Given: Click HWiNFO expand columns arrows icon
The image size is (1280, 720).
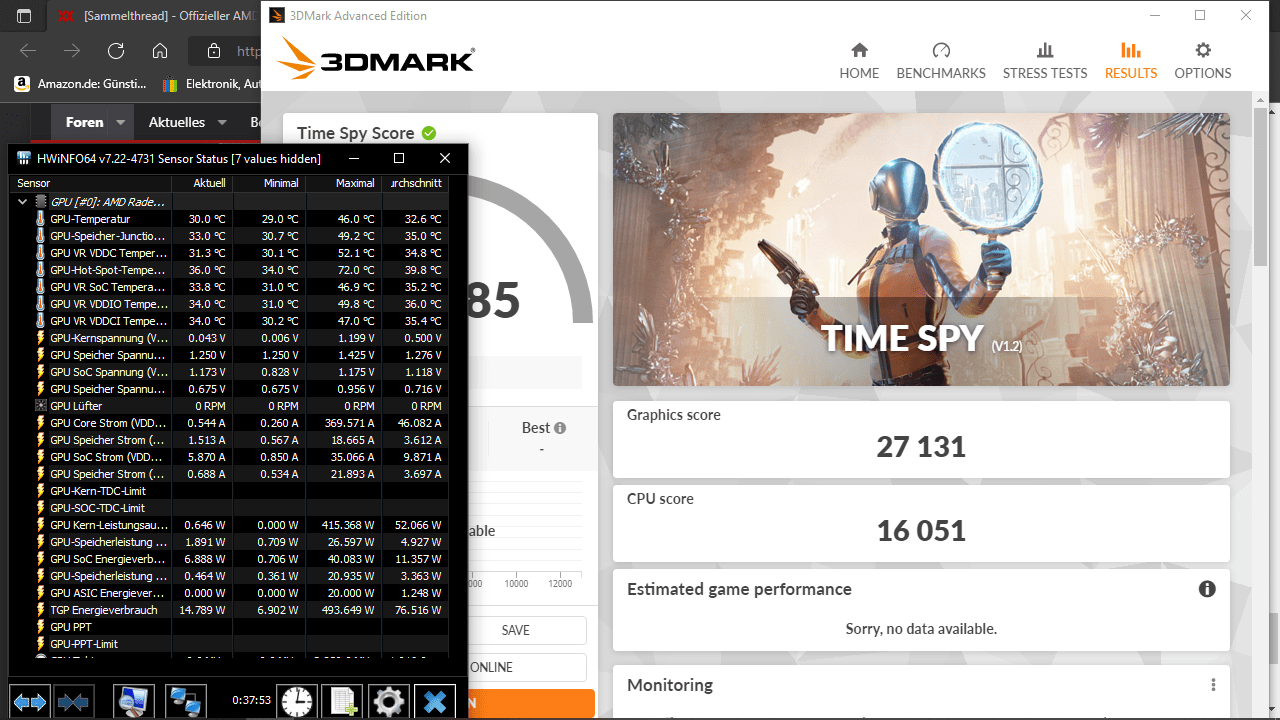Looking at the screenshot, I should [30, 702].
